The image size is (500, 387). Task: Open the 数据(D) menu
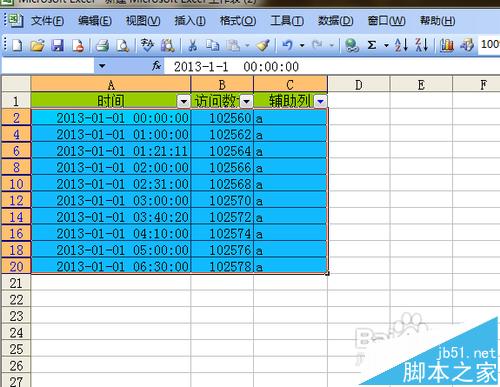335,21
